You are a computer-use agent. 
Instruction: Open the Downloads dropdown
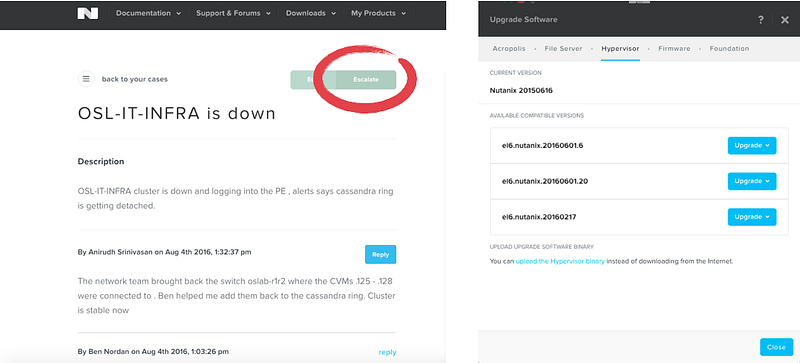(x=311, y=13)
